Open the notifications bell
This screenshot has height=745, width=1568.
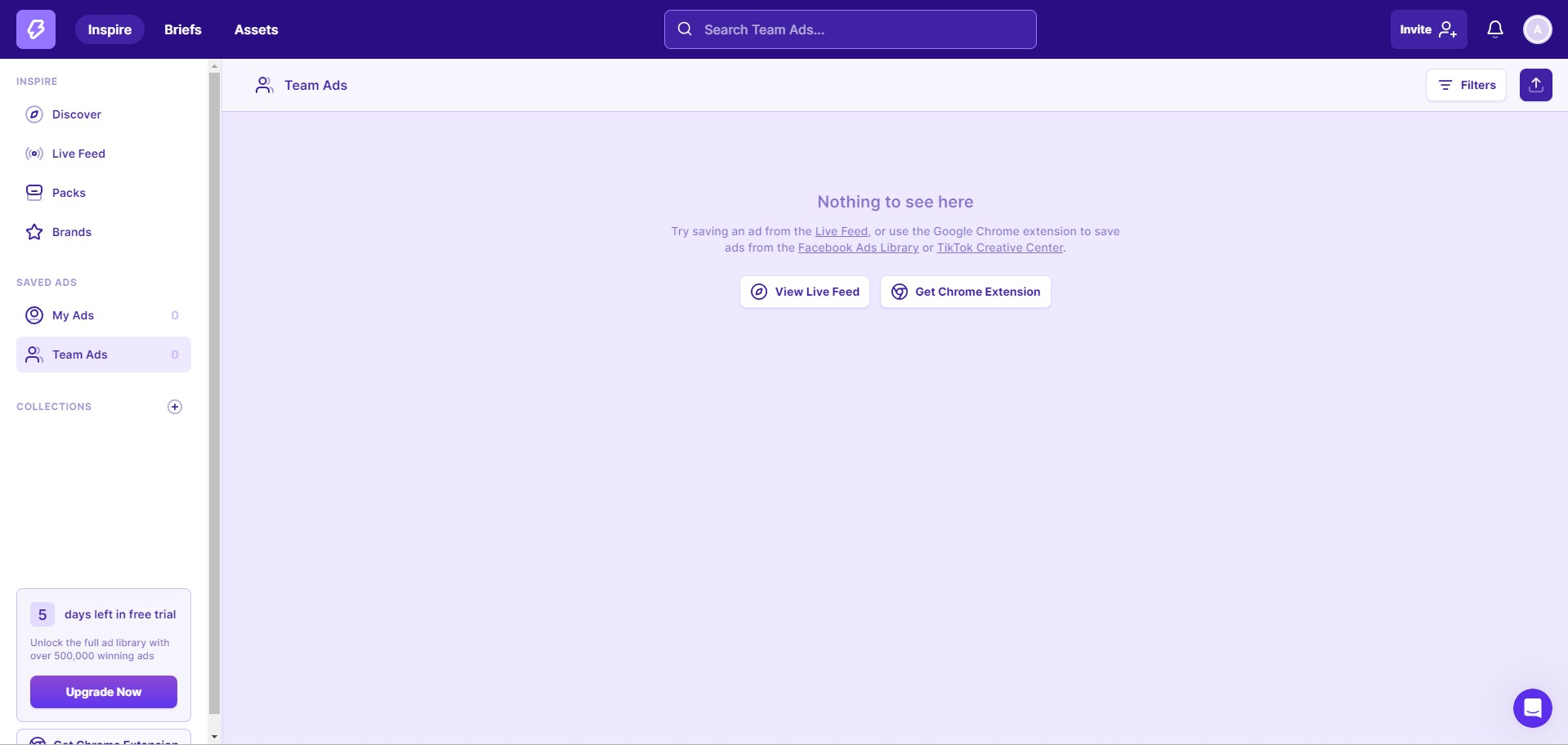[1495, 29]
